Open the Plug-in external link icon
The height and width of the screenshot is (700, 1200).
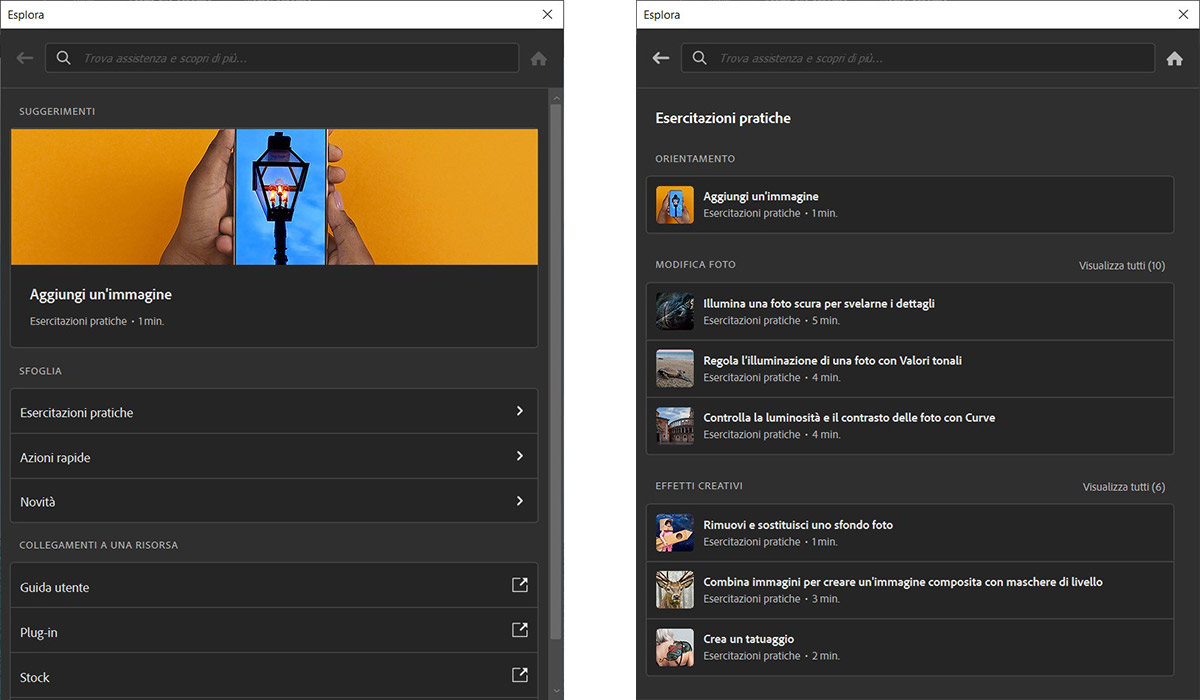[520, 631]
